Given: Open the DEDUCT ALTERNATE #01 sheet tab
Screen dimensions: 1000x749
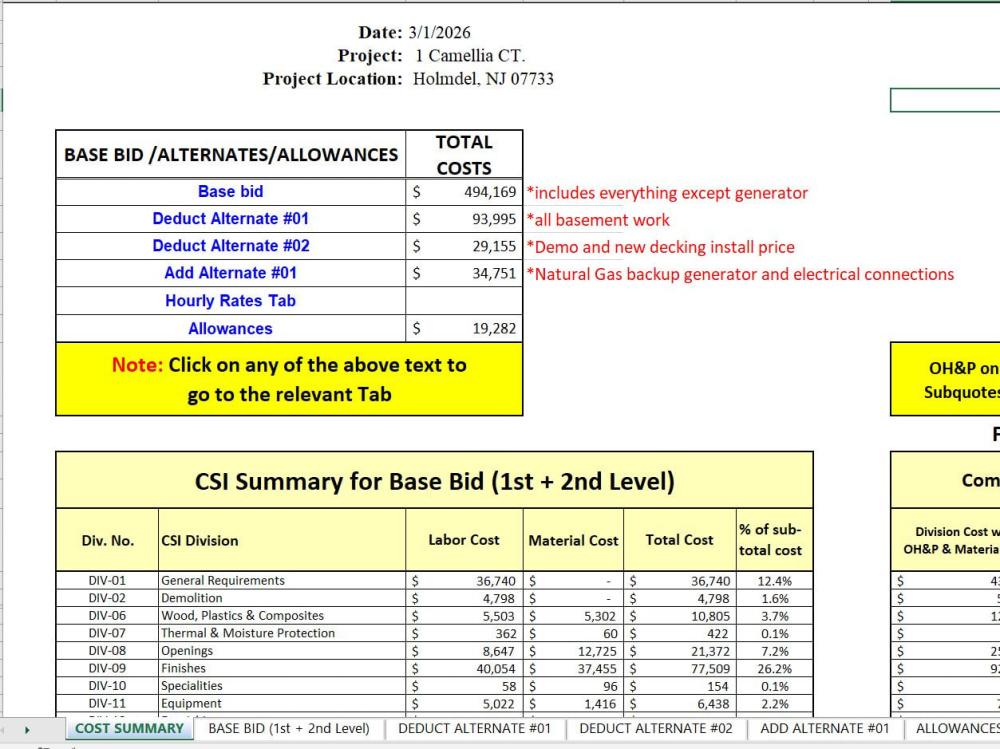Looking at the screenshot, I should pos(474,729).
